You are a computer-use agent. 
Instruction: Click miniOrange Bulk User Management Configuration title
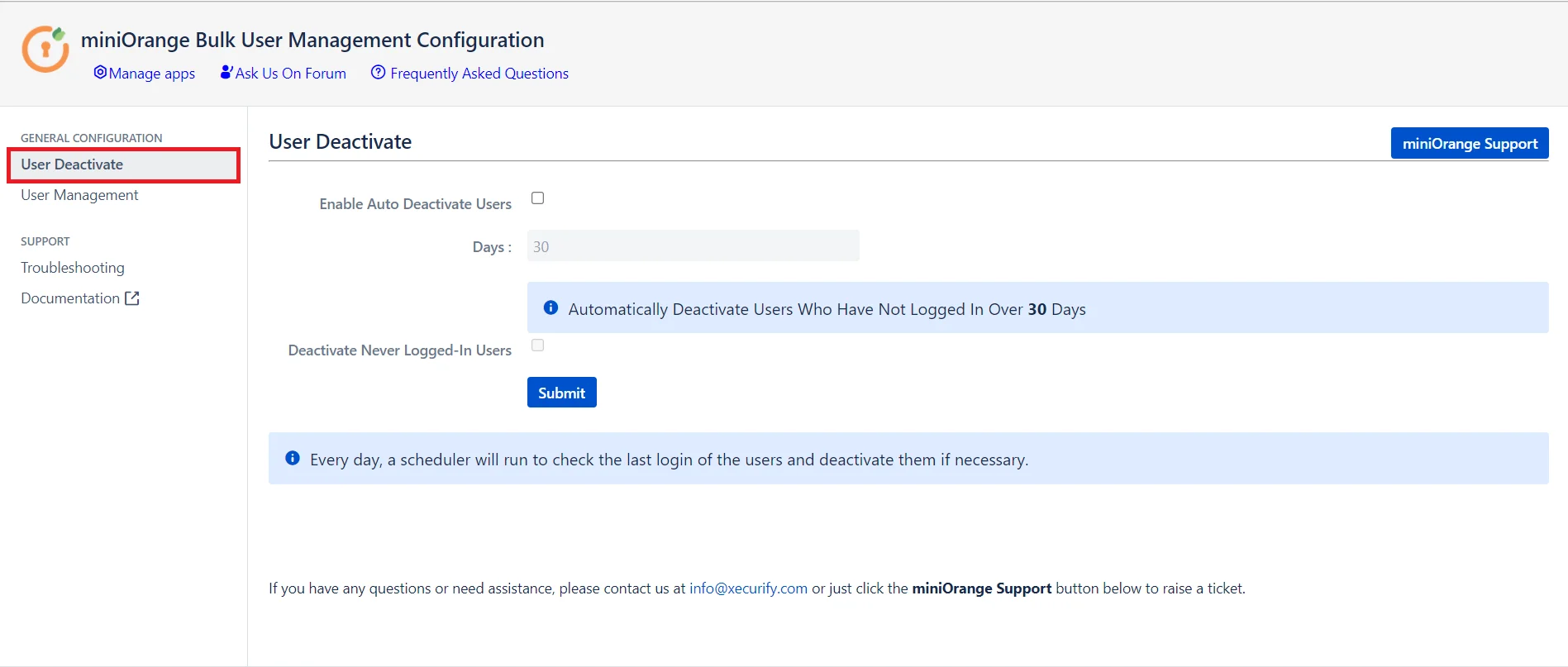312,40
